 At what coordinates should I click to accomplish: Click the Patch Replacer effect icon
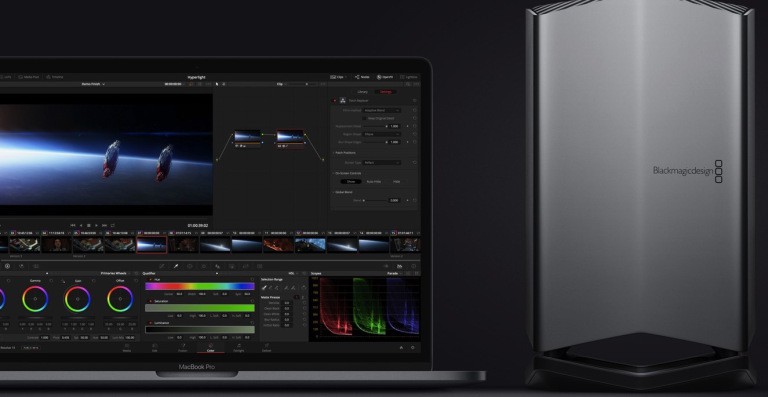coord(343,100)
